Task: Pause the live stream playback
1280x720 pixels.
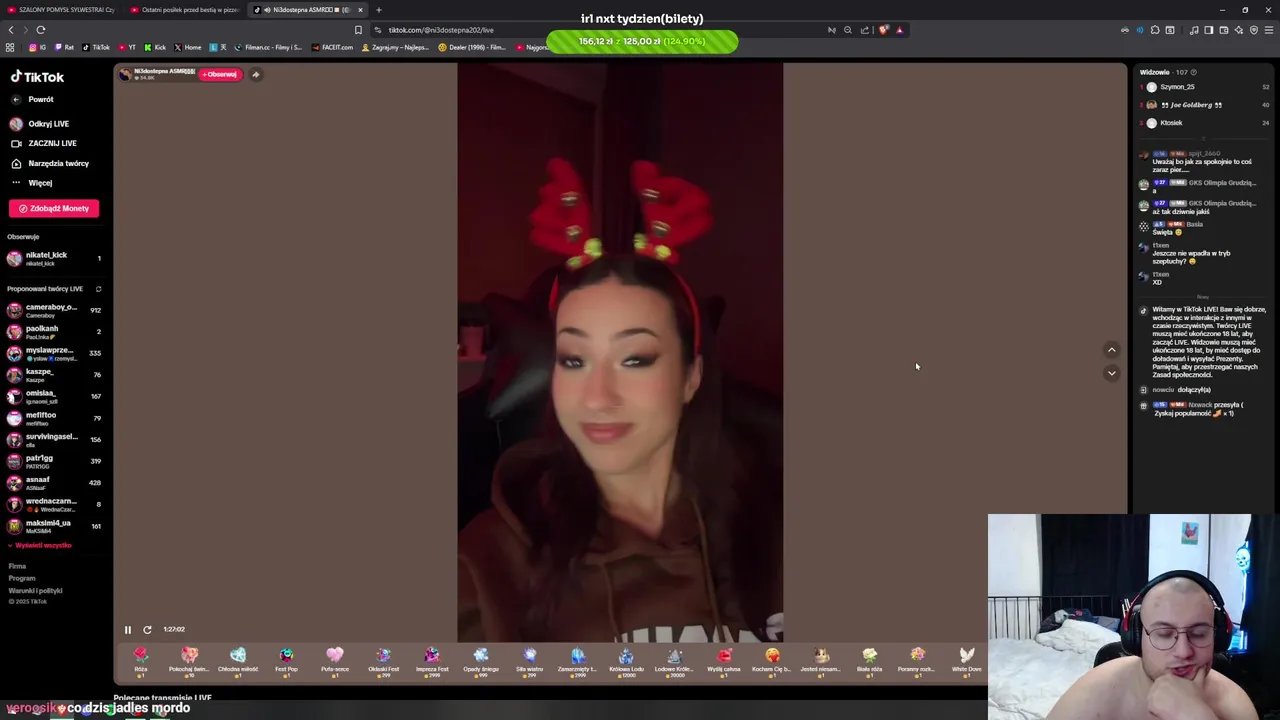Action: [128, 629]
